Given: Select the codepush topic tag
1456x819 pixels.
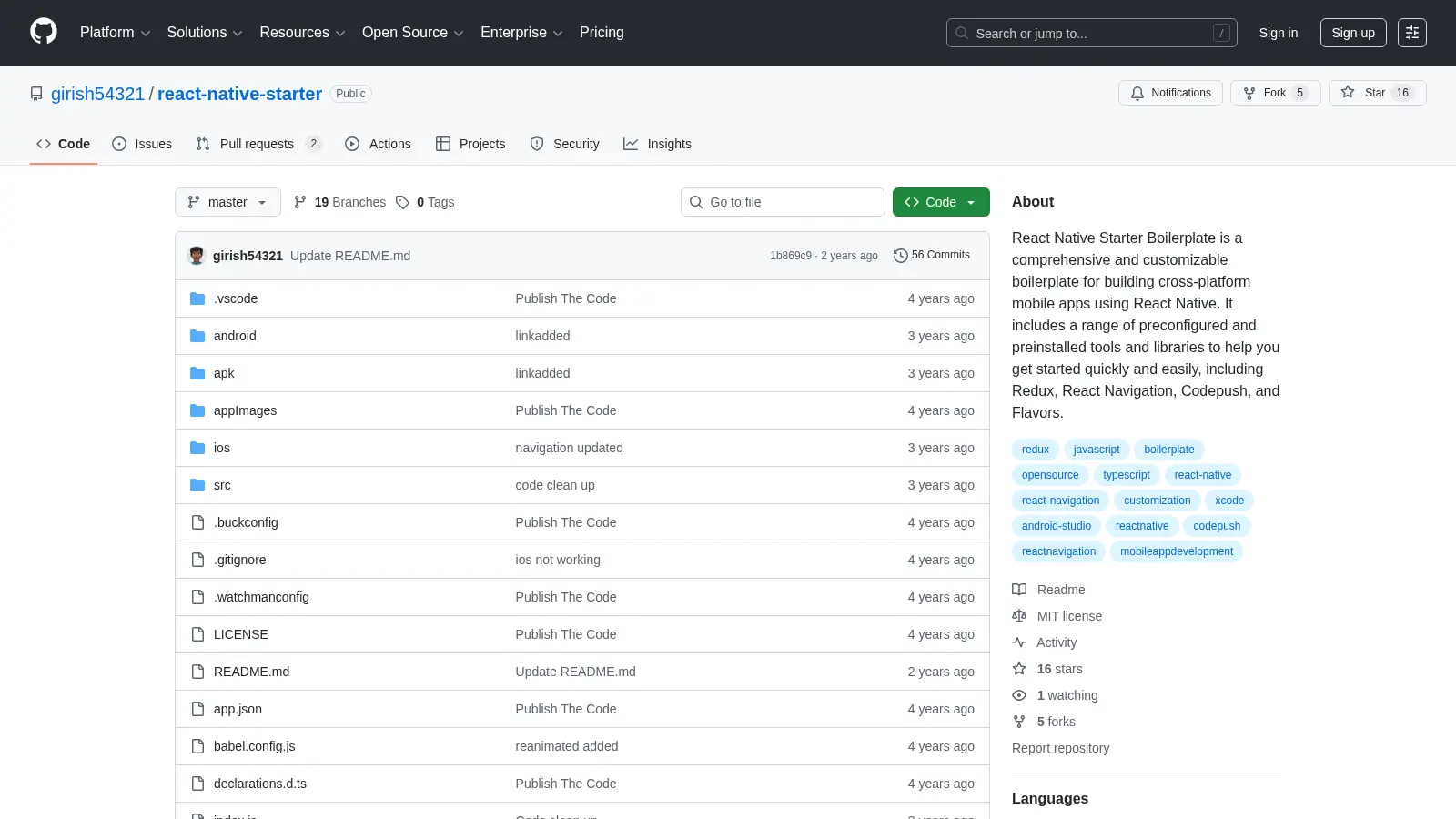Looking at the screenshot, I should point(1217,526).
